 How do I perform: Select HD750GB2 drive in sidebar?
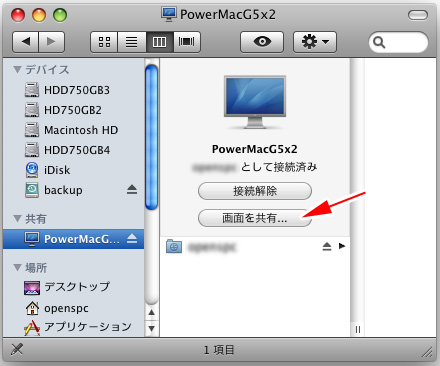coord(74,110)
